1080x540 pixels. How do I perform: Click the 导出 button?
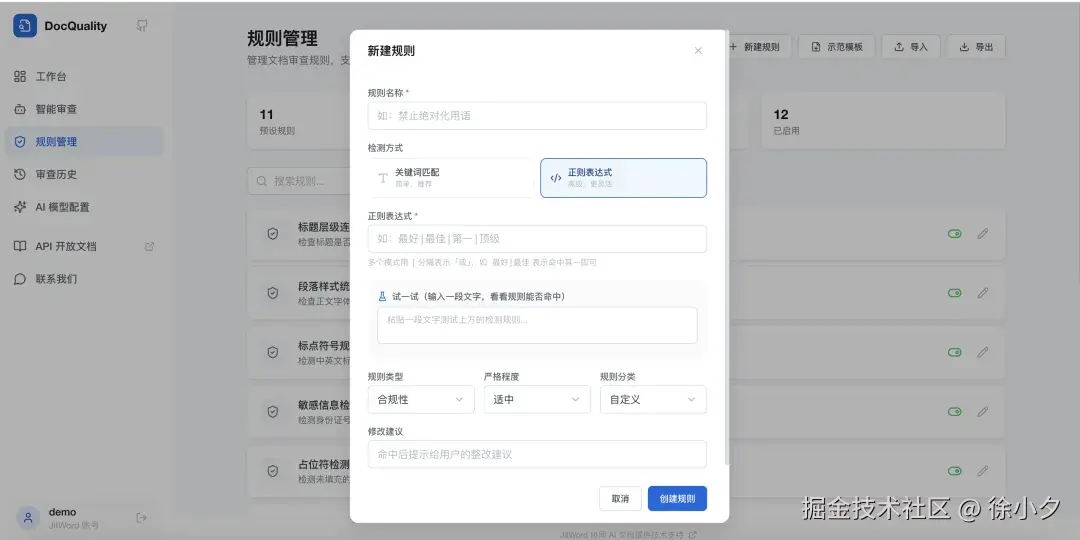point(976,47)
